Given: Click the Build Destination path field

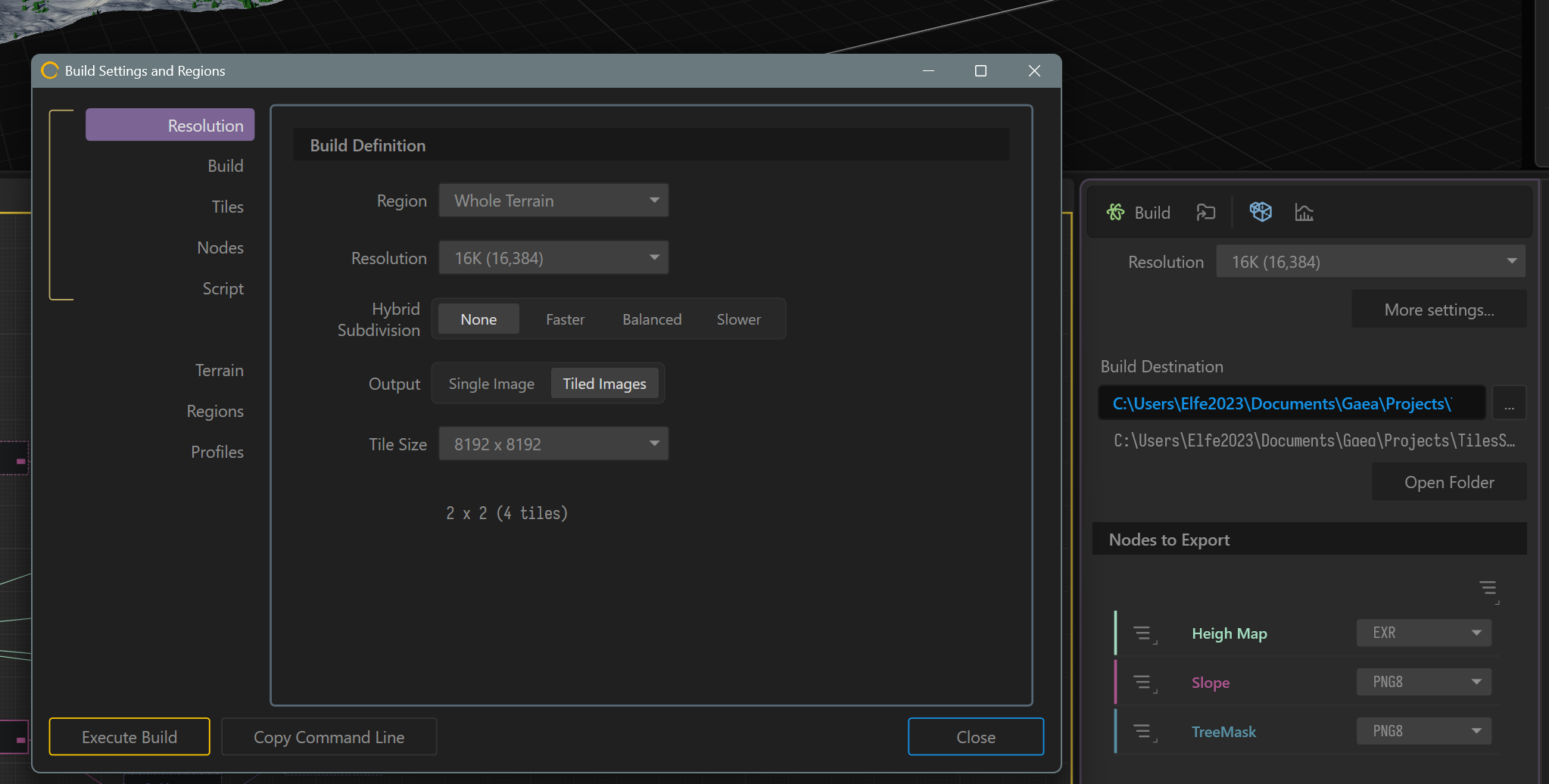Looking at the screenshot, I should pos(1292,403).
